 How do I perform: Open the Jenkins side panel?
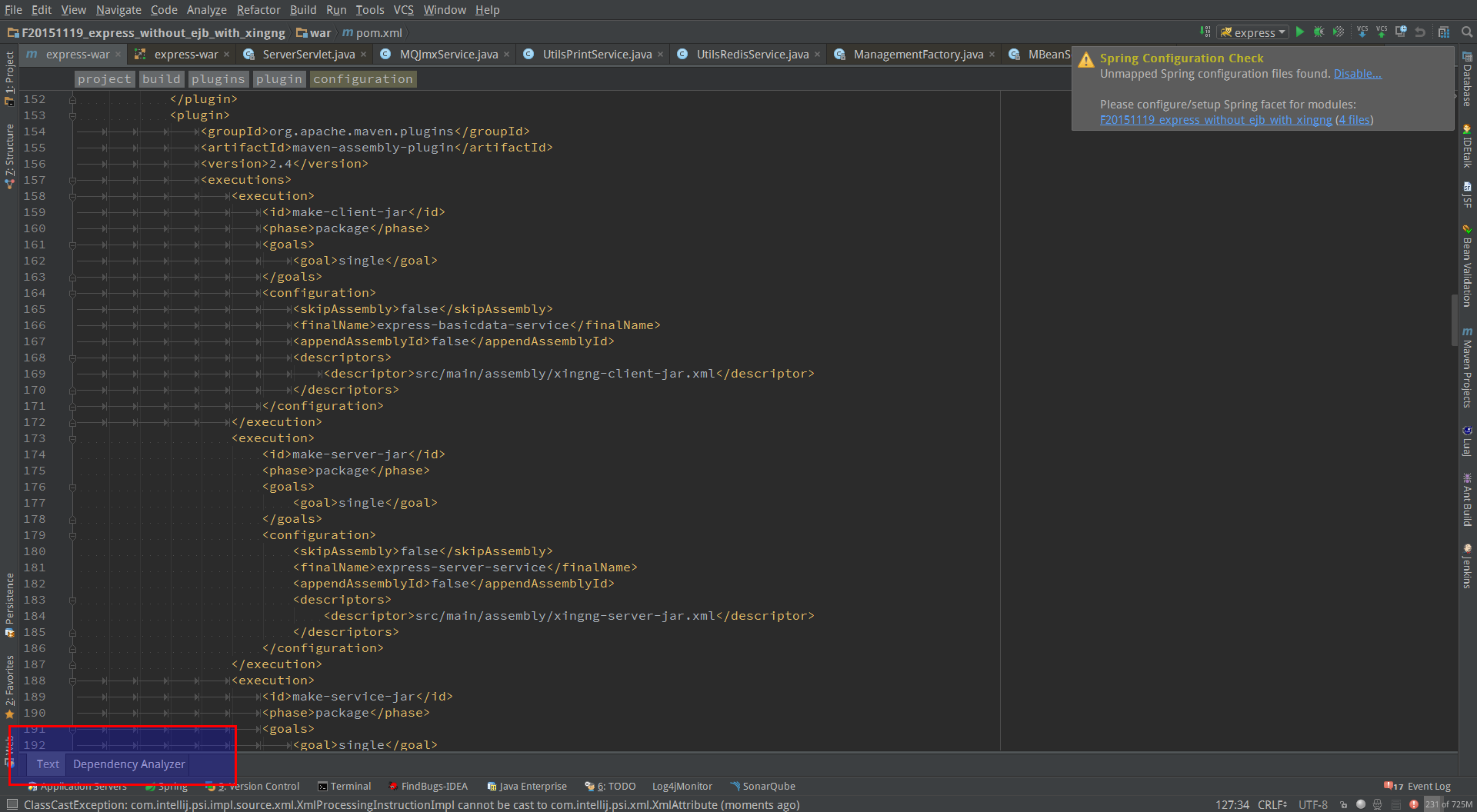point(1468,566)
